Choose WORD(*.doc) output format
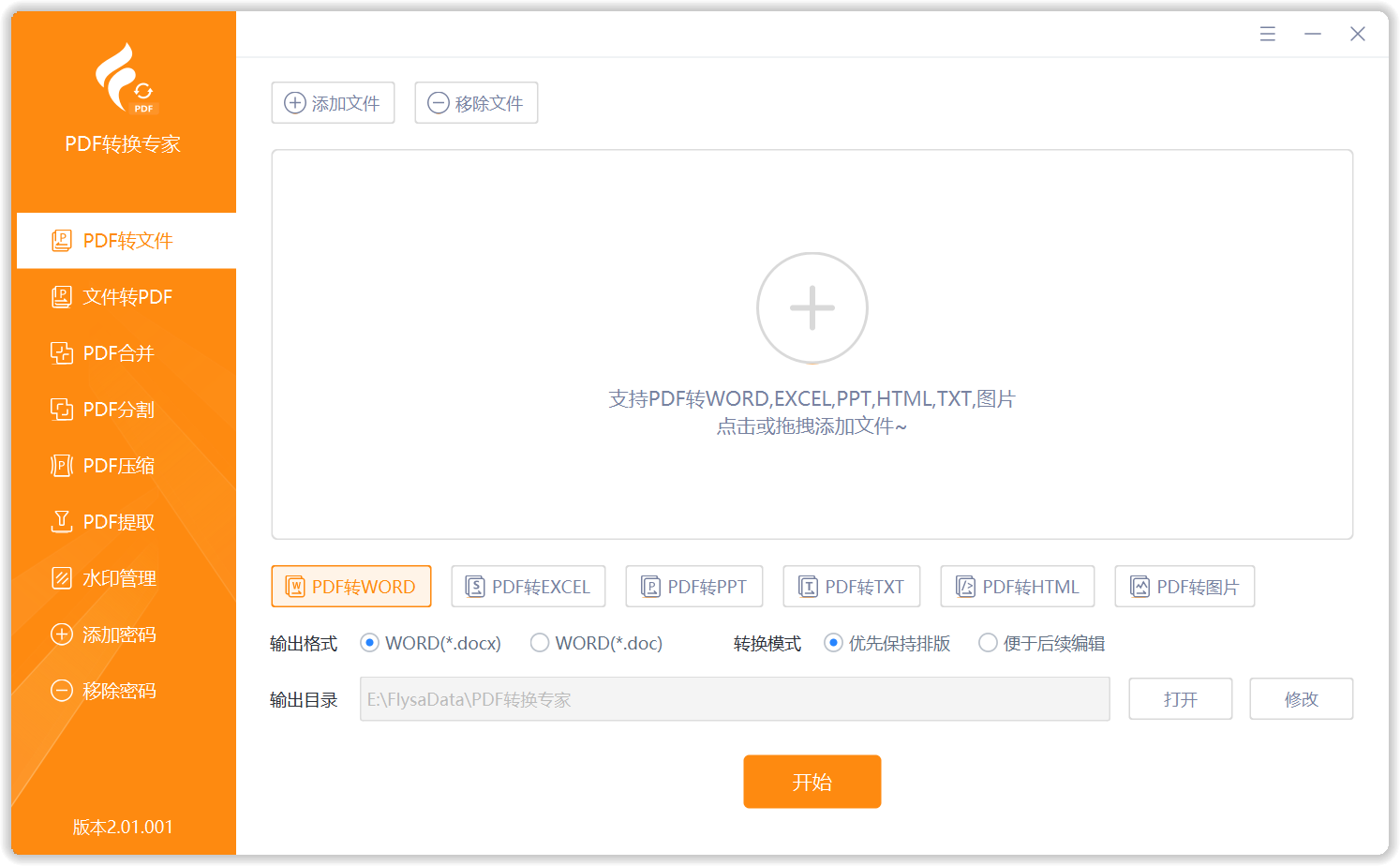The height and width of the screenshot is (866, 1400). point(597,643)
